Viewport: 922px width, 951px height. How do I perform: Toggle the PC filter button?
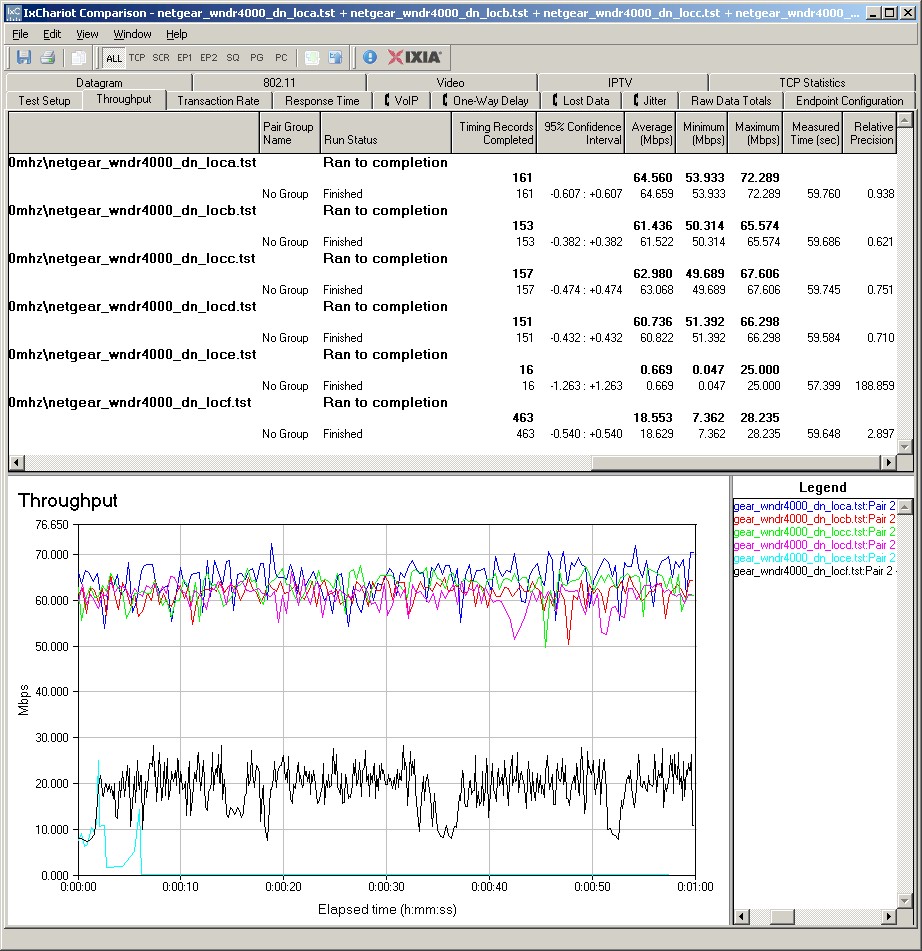tap(281, 58)
